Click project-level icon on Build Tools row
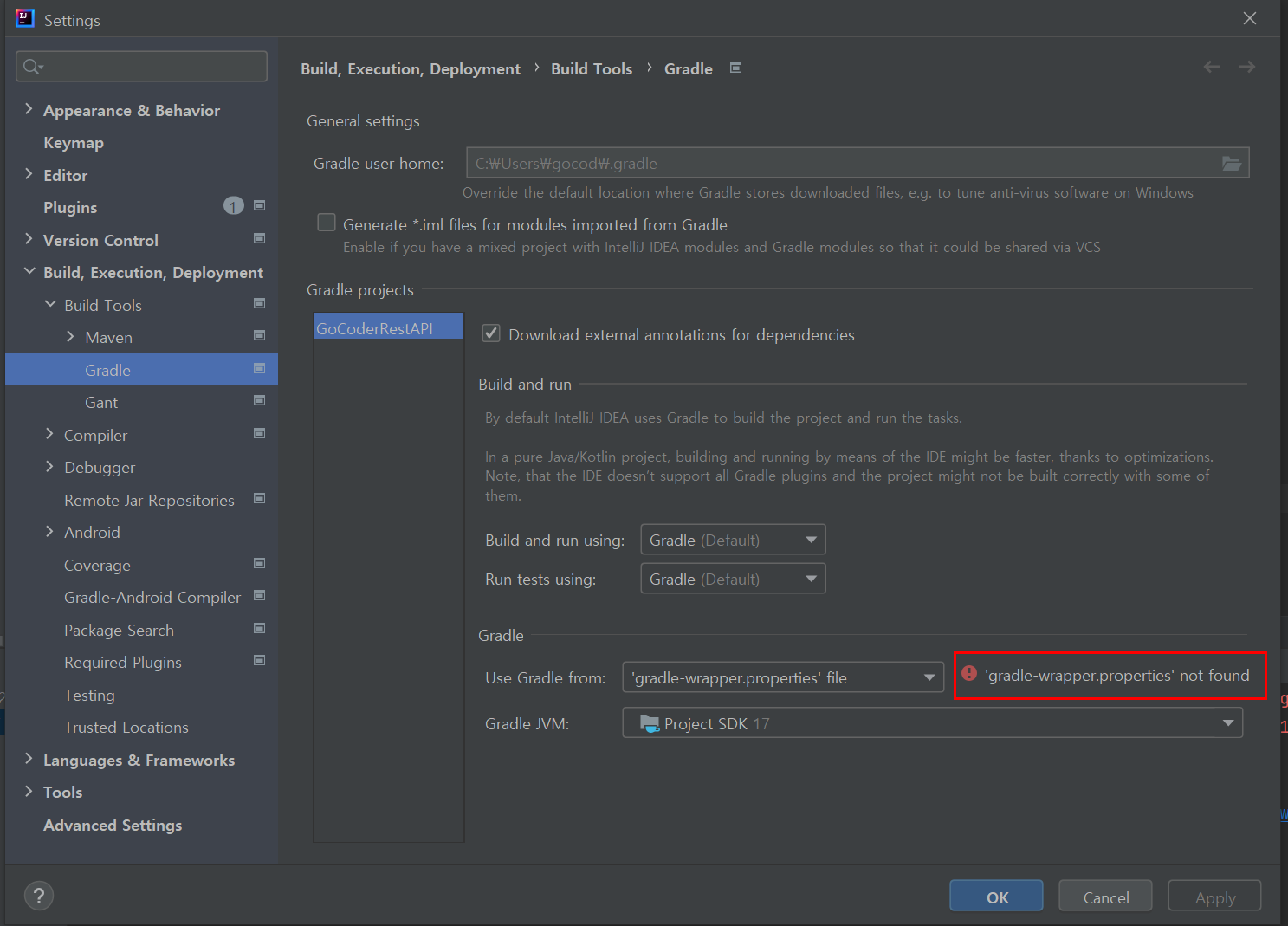The height and width of the screenshot is (926, 1288). pyautogui.click(x=259, y=303)
